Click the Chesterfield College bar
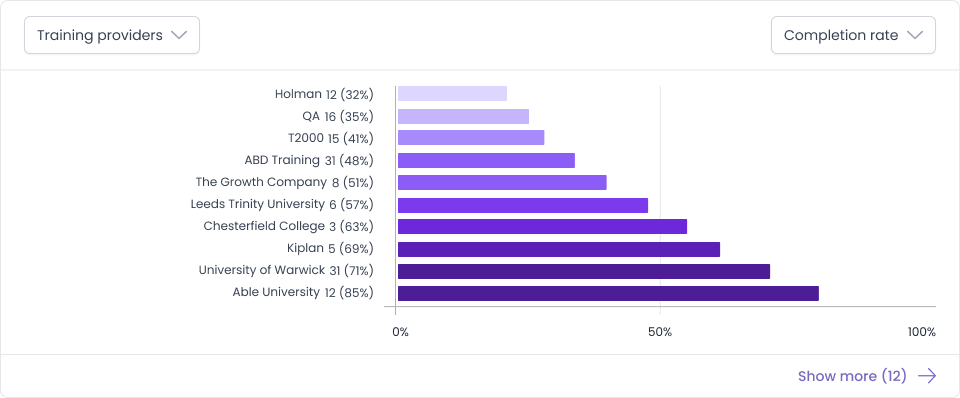 tap(542, 227)
